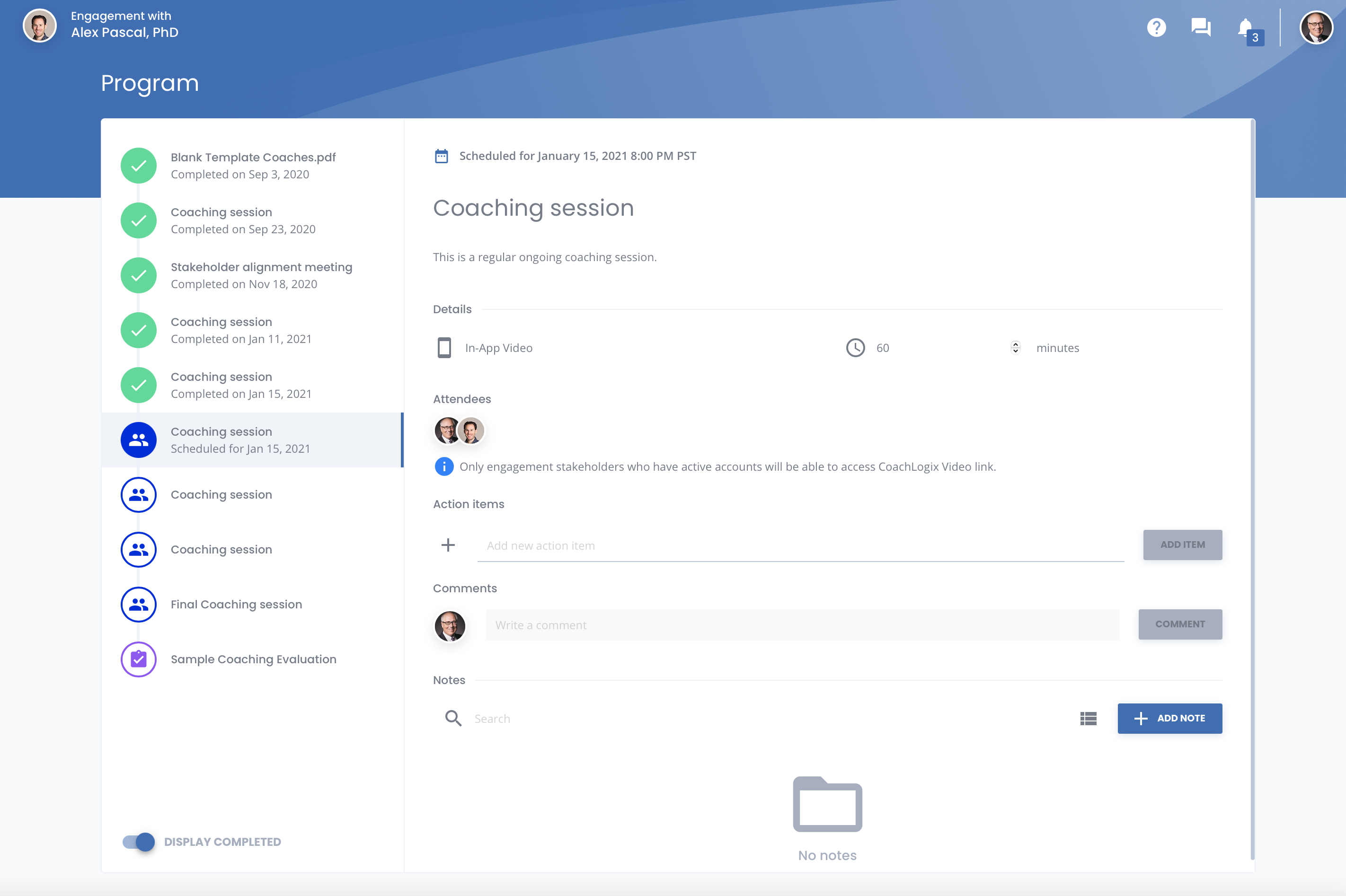Open the help question mark icon
Image resolution: width=1346 pixels, height=896 pixels.
[x=1156, y=27]
